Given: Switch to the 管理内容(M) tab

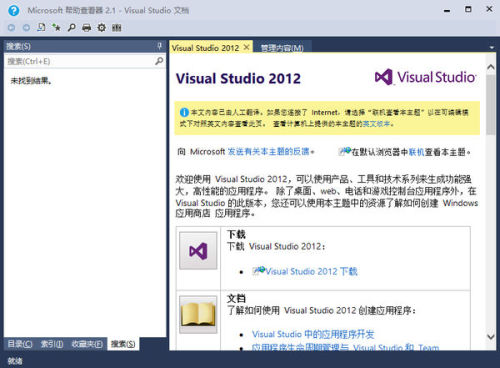Looking at the screenshot, I should 282,48.
